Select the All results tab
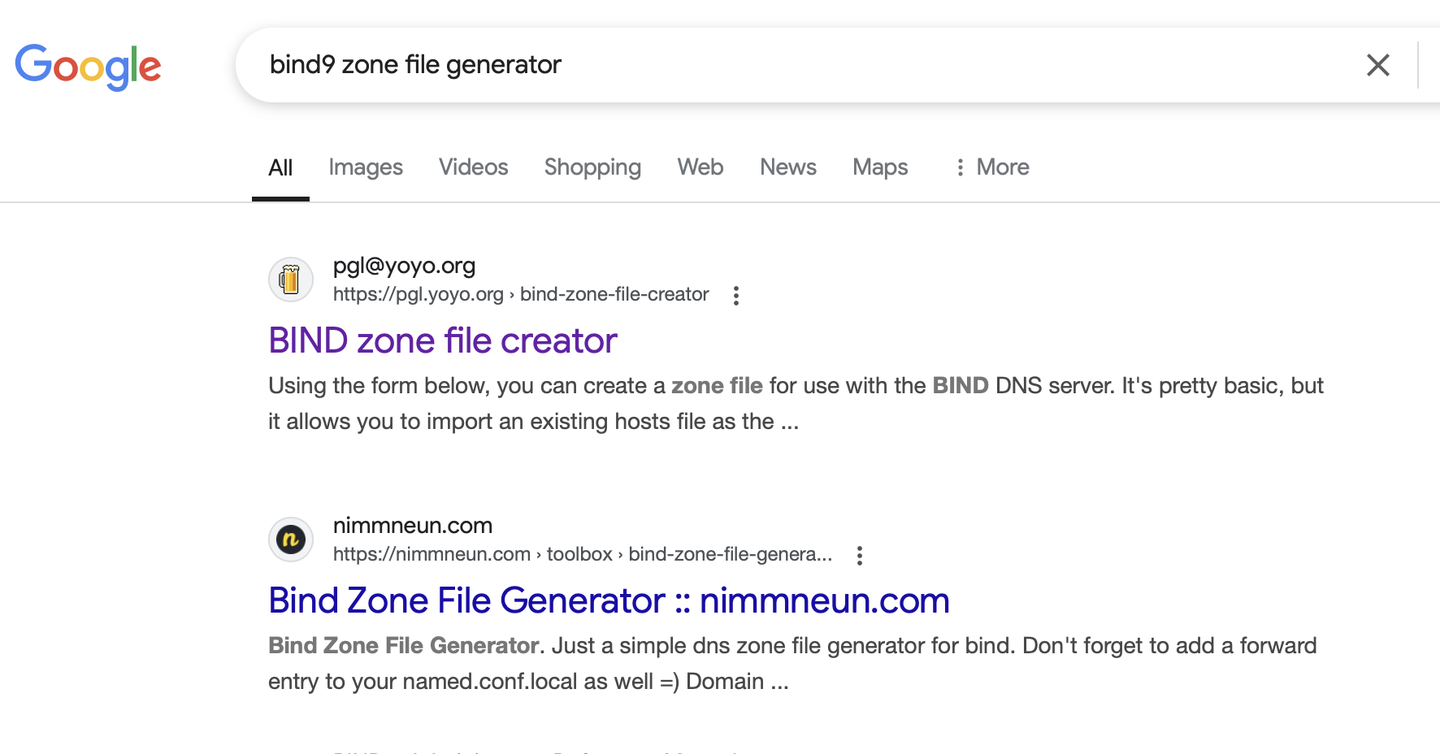The image size is (1440, 754). click(280, 167)
